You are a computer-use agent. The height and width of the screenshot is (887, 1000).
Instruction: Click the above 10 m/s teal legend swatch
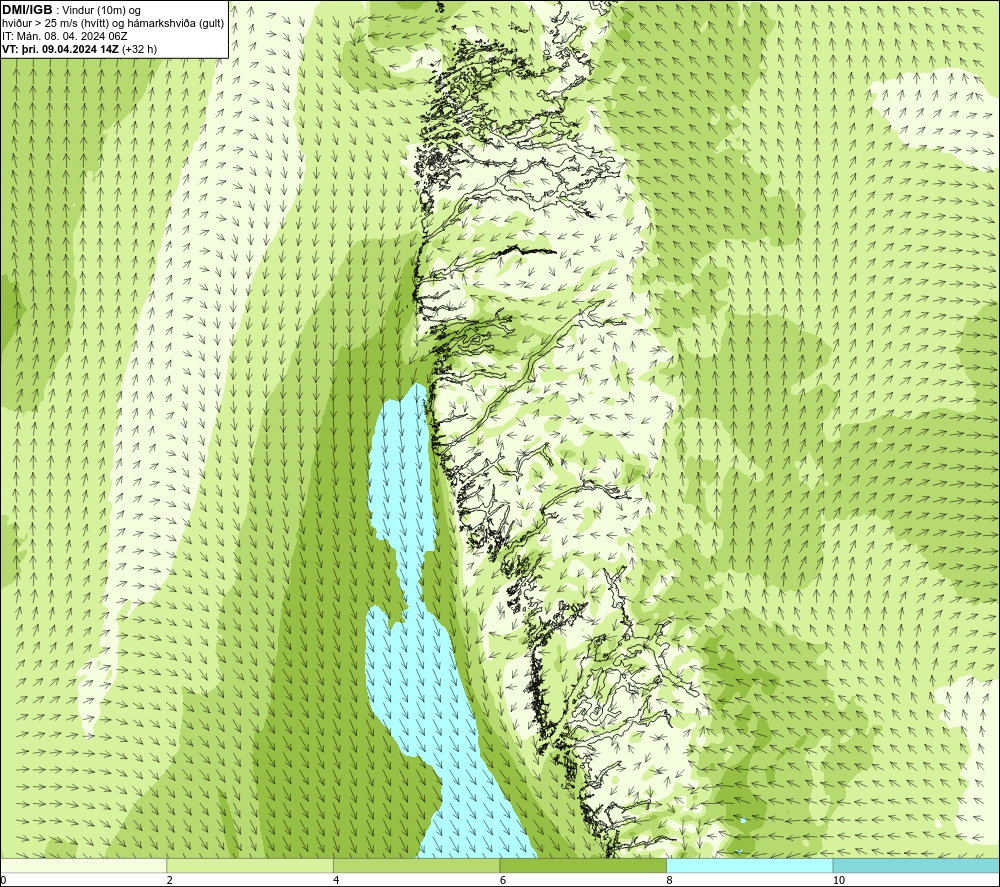[916, 865]
